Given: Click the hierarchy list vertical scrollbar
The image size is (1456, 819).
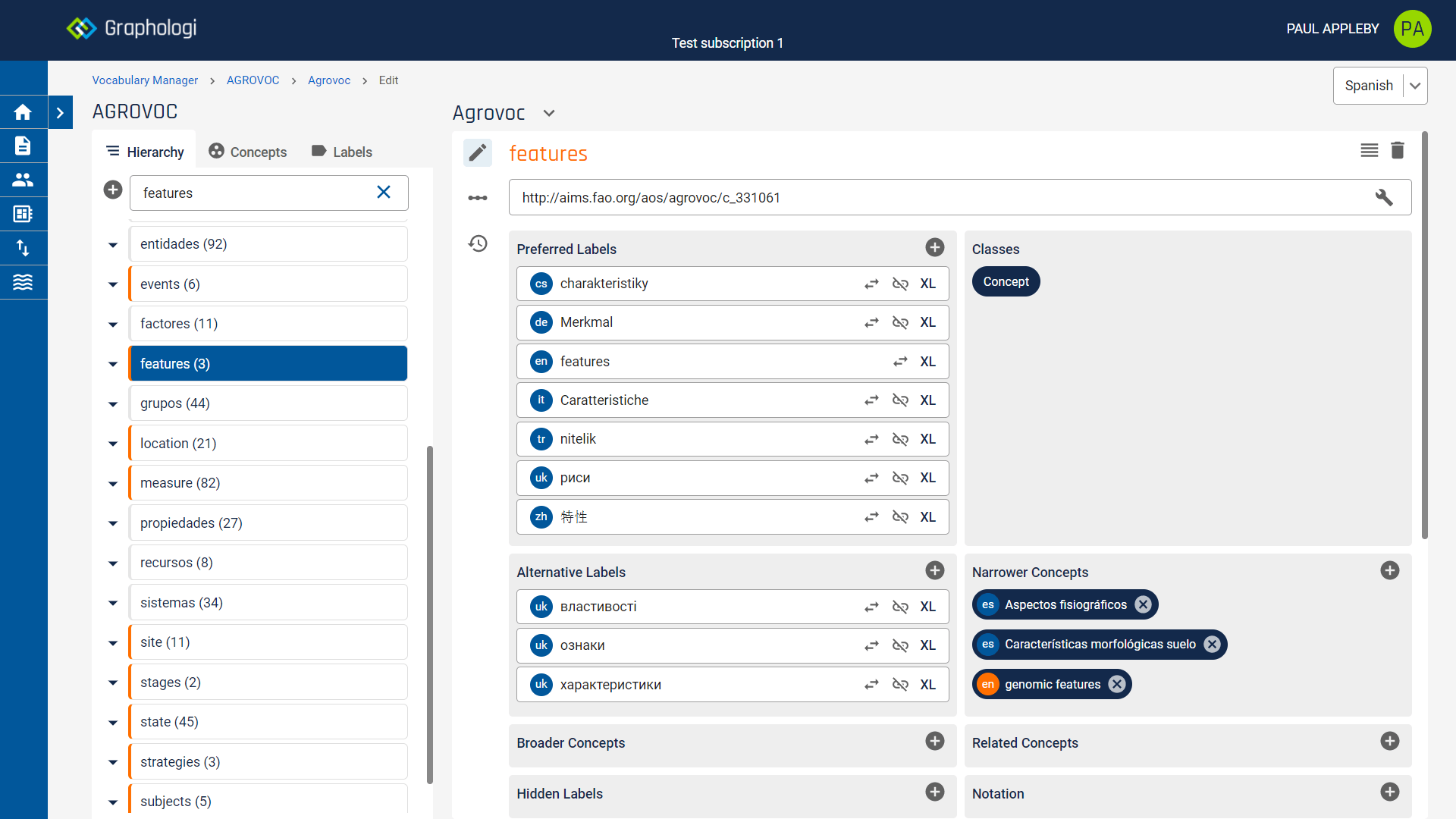Looking at the screenshot, I should click(x=430, y=614).
